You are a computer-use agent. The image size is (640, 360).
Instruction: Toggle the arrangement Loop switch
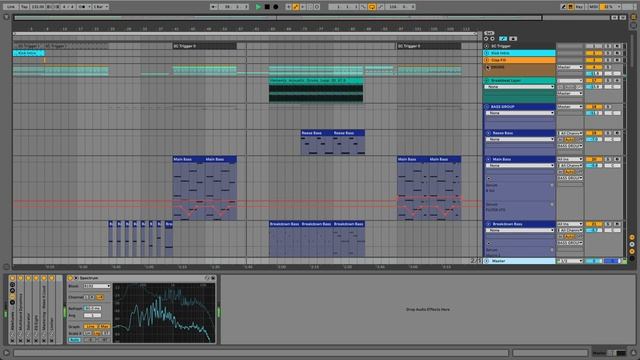pos(372,7)
